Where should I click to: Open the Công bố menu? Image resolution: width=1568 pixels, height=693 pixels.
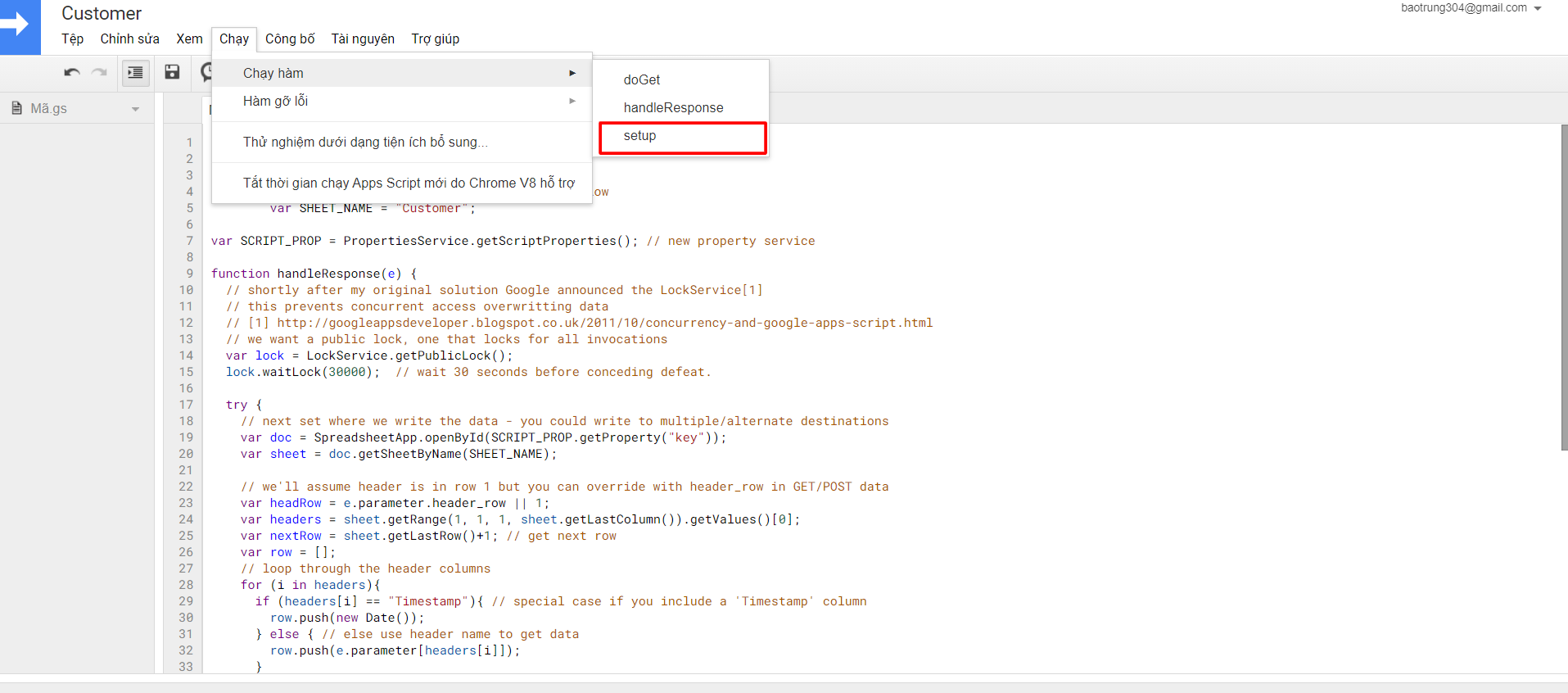coord(290,38)
